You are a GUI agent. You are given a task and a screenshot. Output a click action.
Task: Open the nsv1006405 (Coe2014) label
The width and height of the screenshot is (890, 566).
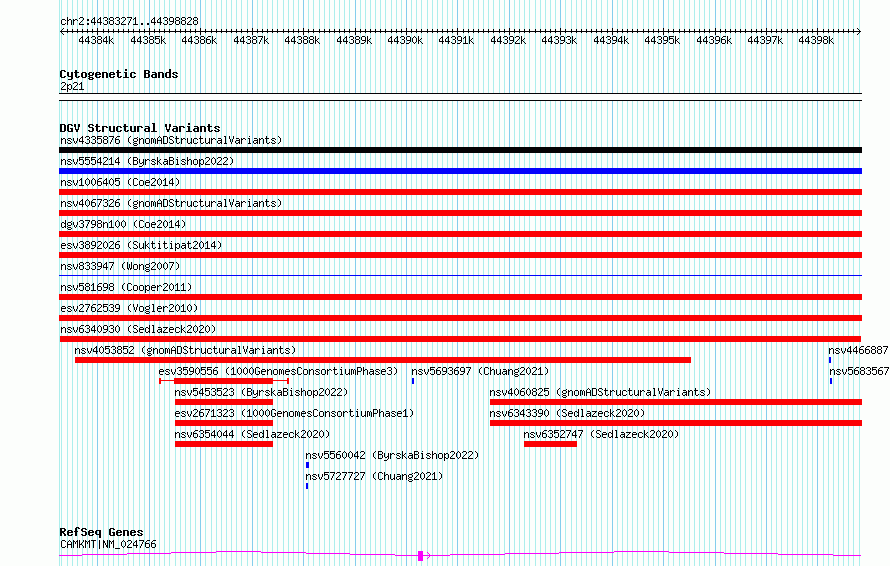[x=120, y=182]
